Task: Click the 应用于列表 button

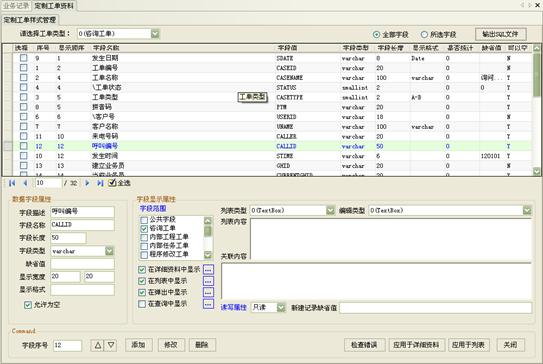Action: pos(469,345)
